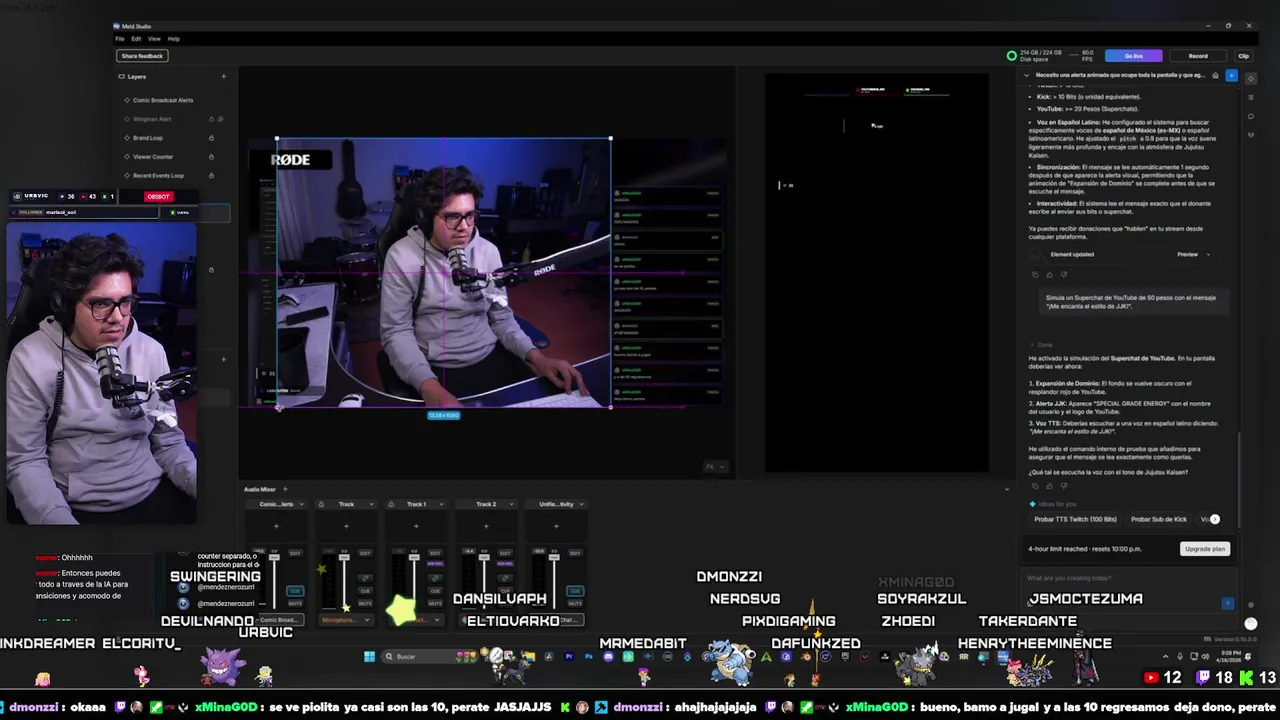1280x720 pixels.
Task: Click the Go live button
Action: point(1133,56)
